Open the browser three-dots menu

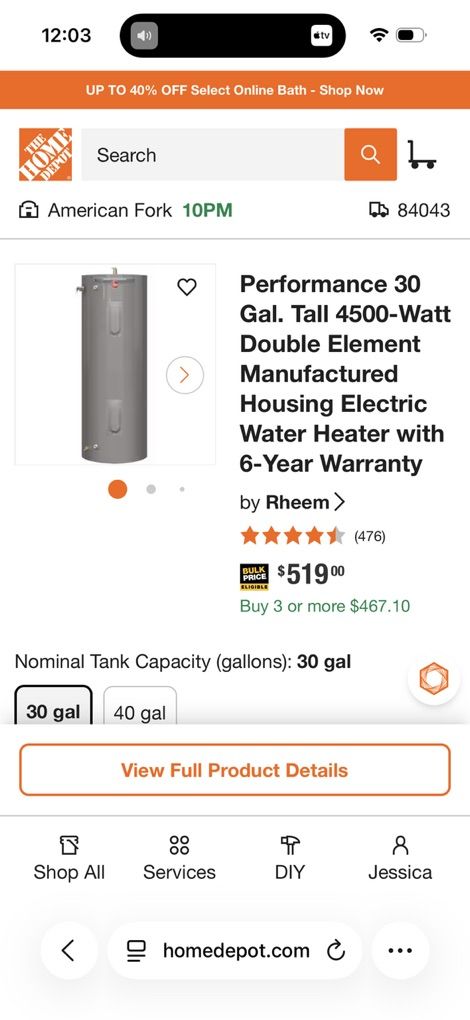point(400,950)
